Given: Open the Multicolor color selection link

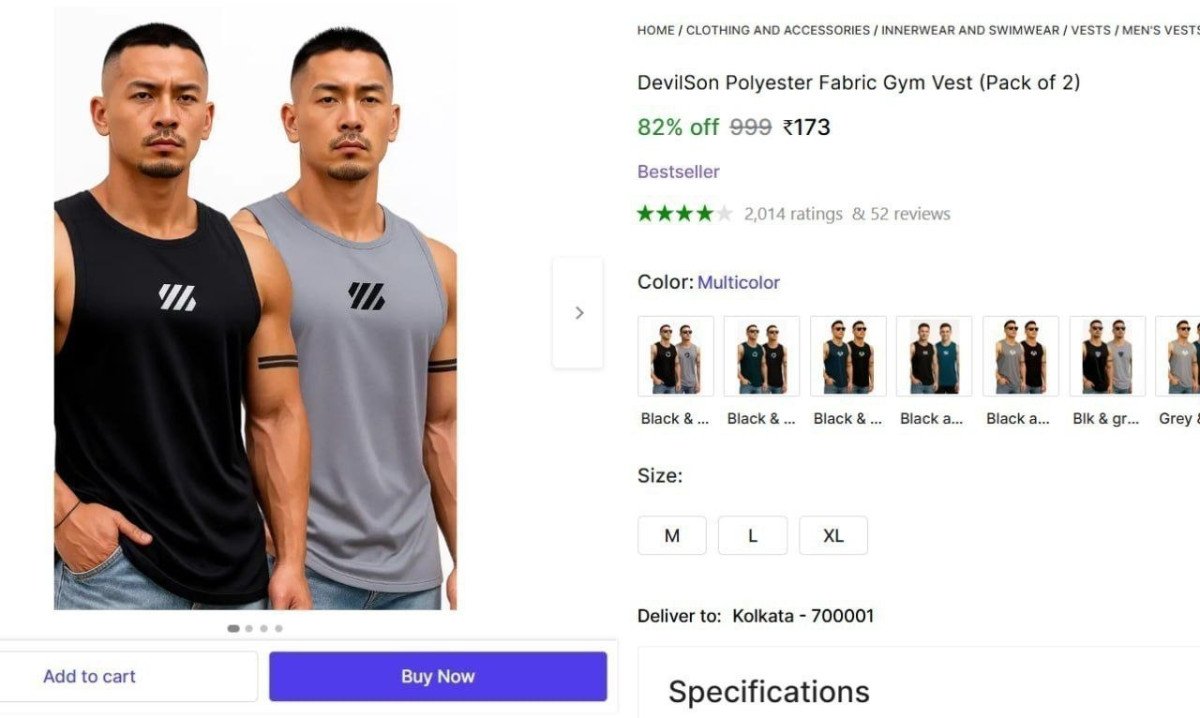Looking at the screenshot, I should click(x=739, y=282).
